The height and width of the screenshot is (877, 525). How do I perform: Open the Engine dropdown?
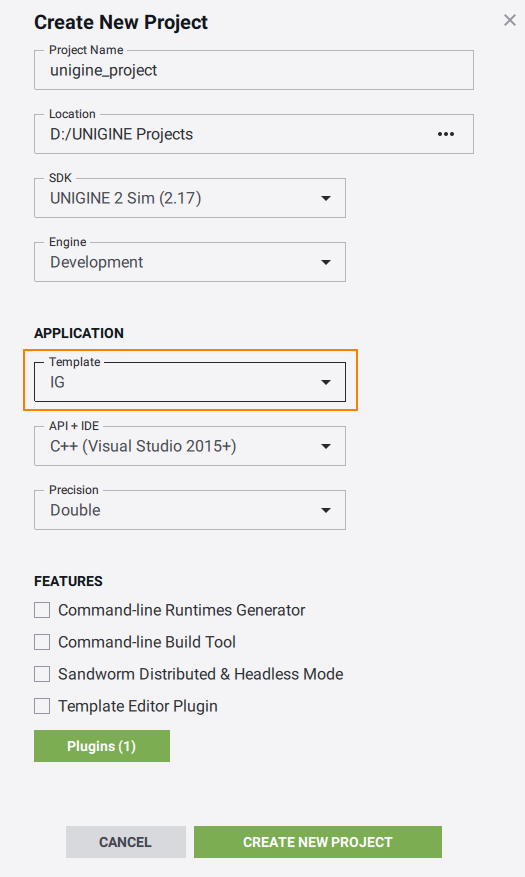[x=190, y=262]
